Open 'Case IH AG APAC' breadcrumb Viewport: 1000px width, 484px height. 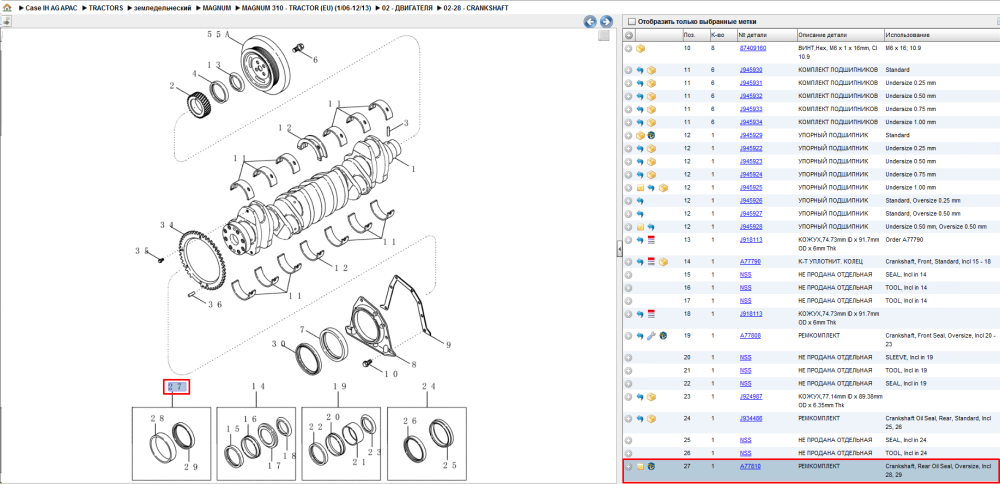coord(52,8)
